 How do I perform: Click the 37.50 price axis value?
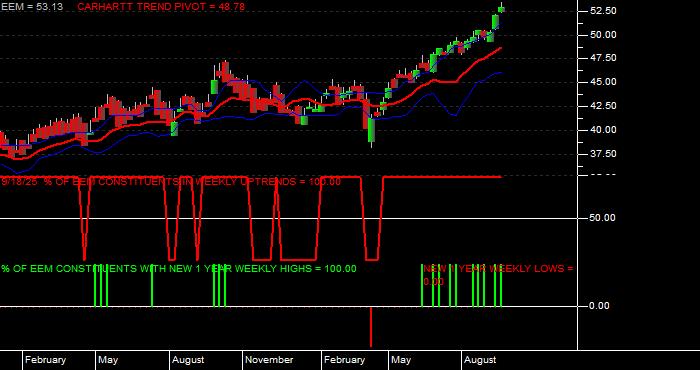(x=603, y=154)
